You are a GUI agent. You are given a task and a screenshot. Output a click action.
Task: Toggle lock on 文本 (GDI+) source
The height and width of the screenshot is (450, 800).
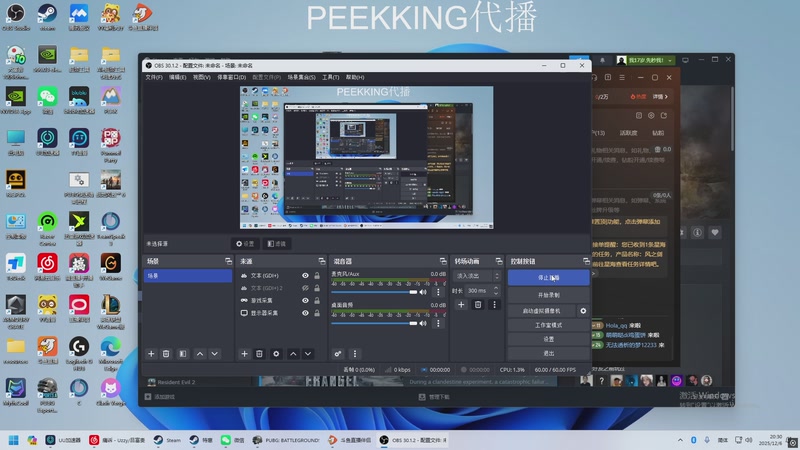click(317, 276)
